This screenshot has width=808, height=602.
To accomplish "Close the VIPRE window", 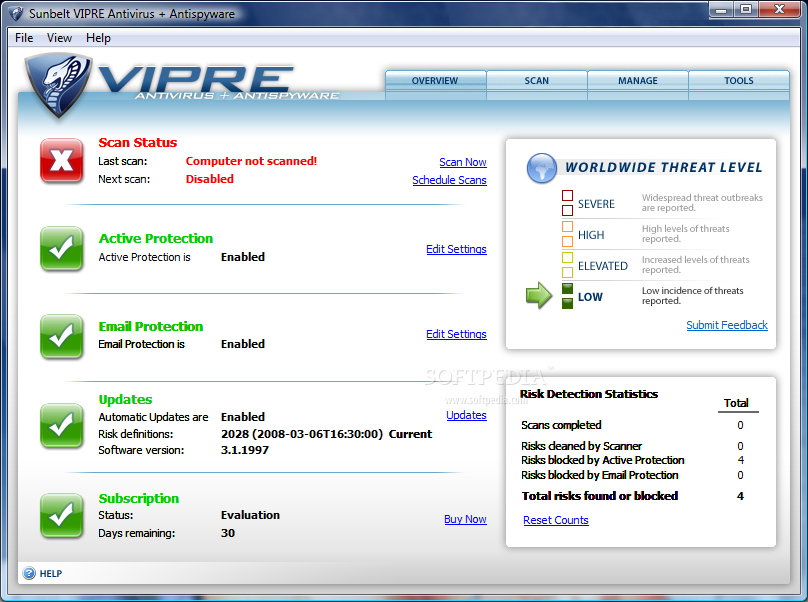I will pyautogui.click(x=780, y=9).
